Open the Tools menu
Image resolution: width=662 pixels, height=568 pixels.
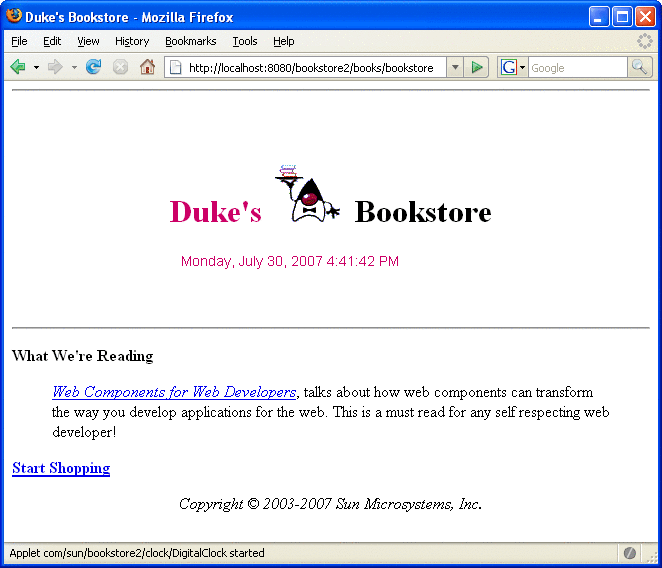[245, 41]
